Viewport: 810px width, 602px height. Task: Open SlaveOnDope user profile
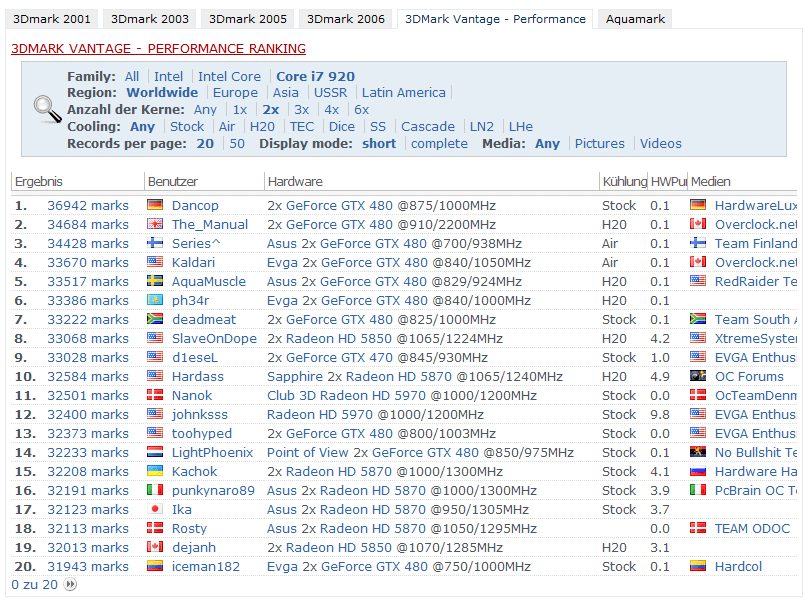(214, 338)
